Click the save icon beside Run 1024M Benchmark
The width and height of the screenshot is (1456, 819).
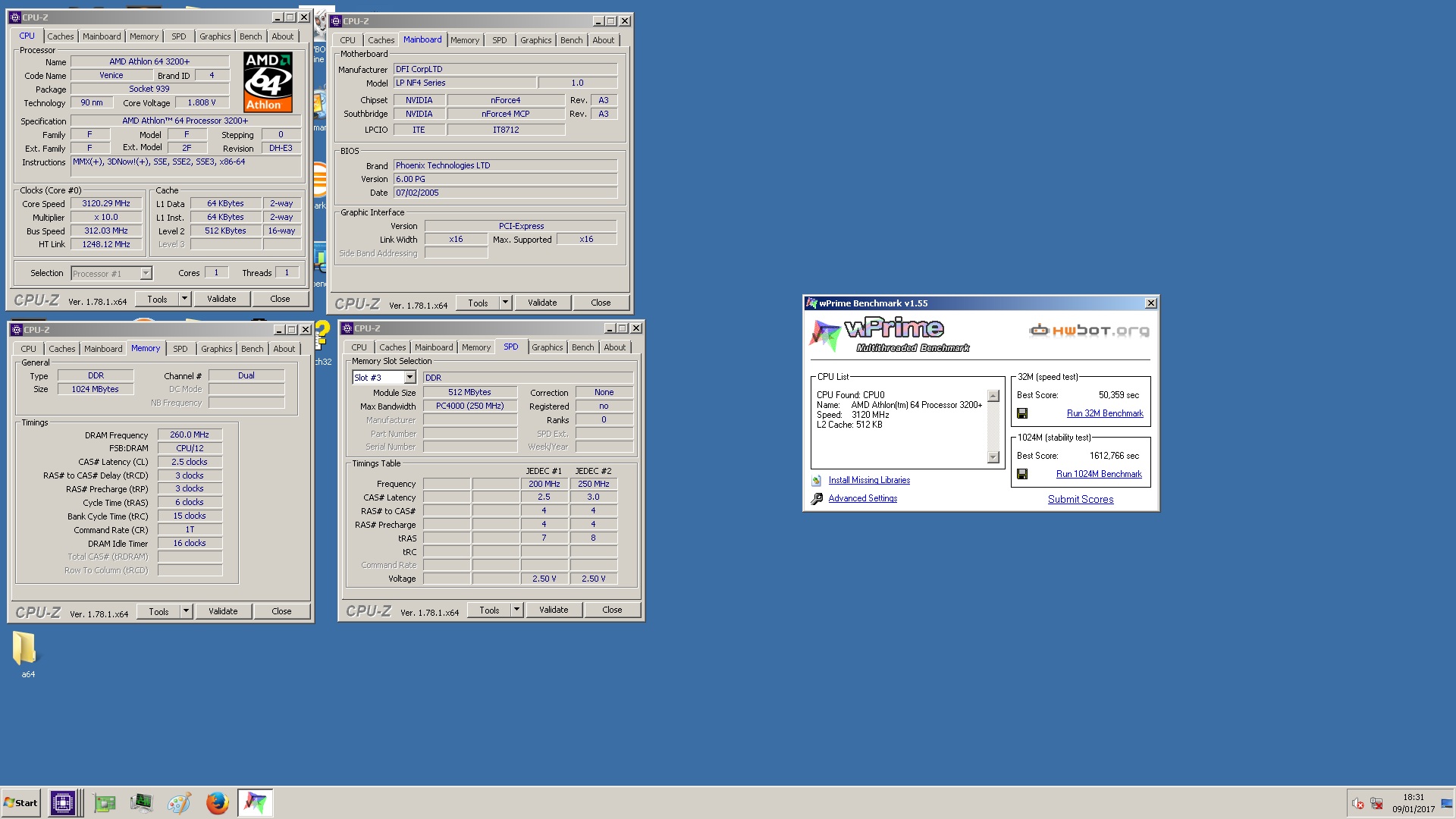[x=1022, y=474]
